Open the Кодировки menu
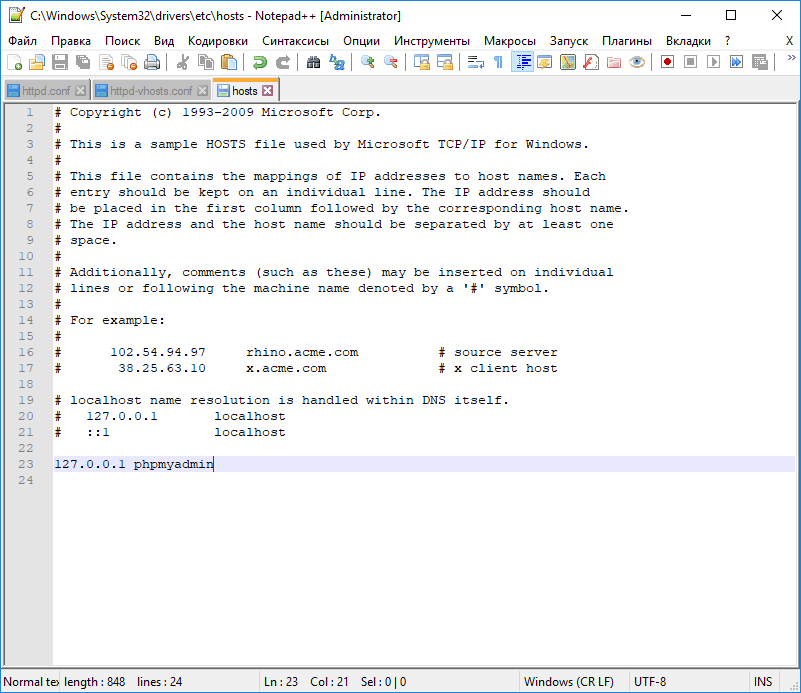 click(x=218, y=41)
